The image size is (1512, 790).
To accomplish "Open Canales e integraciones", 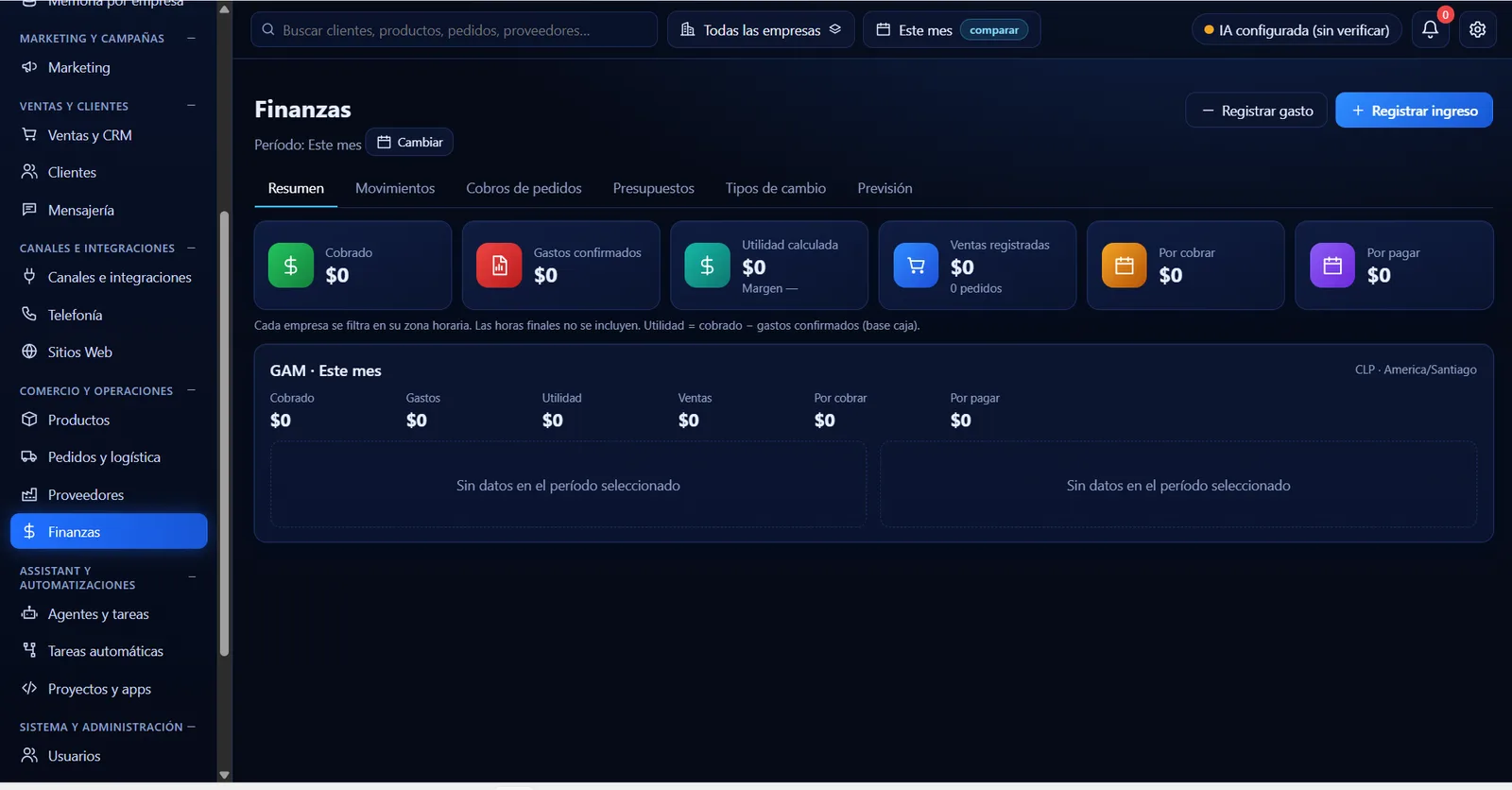I will pos(109,277).
